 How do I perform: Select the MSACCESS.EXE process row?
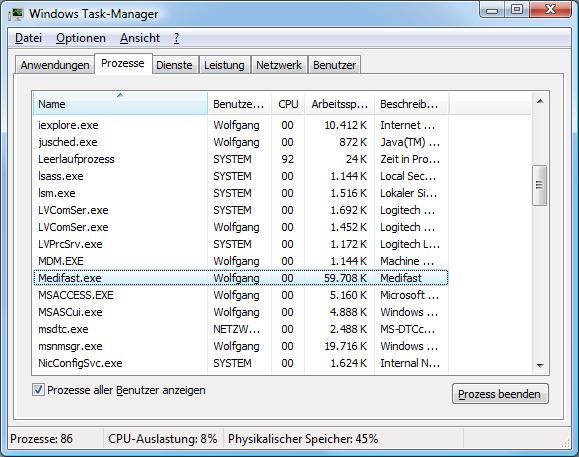click(240, 295)
